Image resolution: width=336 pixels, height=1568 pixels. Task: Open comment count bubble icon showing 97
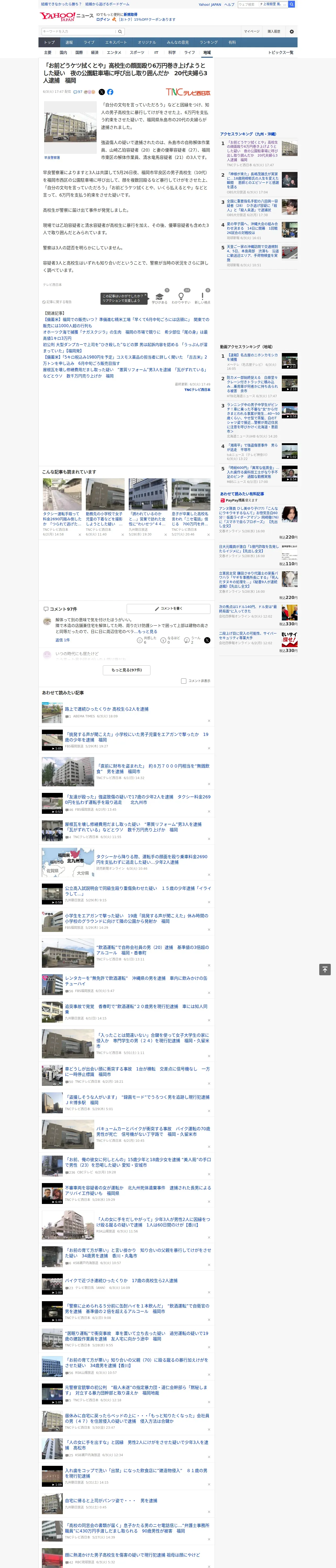click(x=78, y=92)
